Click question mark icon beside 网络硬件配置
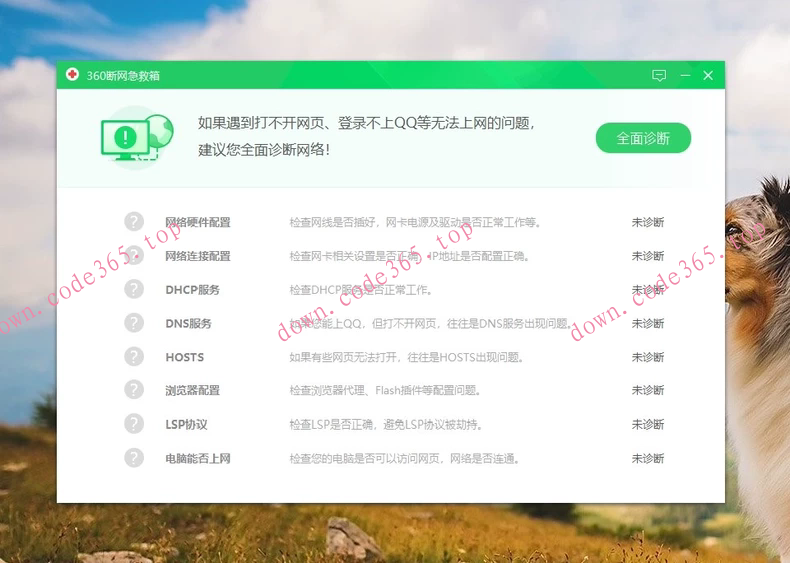Image resolution: width=790 pixels, height=563 pixels. [x=134, y=221]
